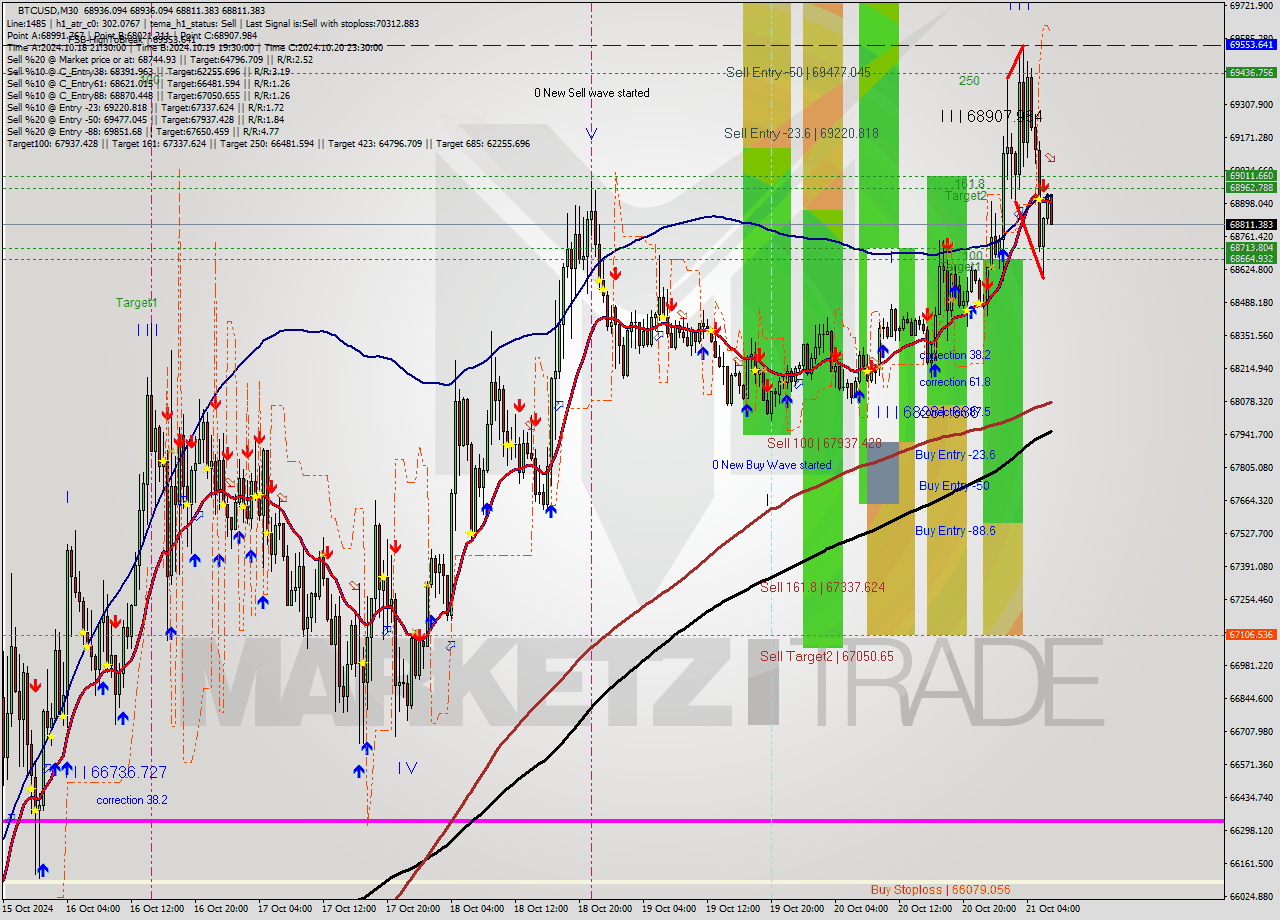
Task: Click the '0 New Sell wave started' annotation
Action: point(591,93)
